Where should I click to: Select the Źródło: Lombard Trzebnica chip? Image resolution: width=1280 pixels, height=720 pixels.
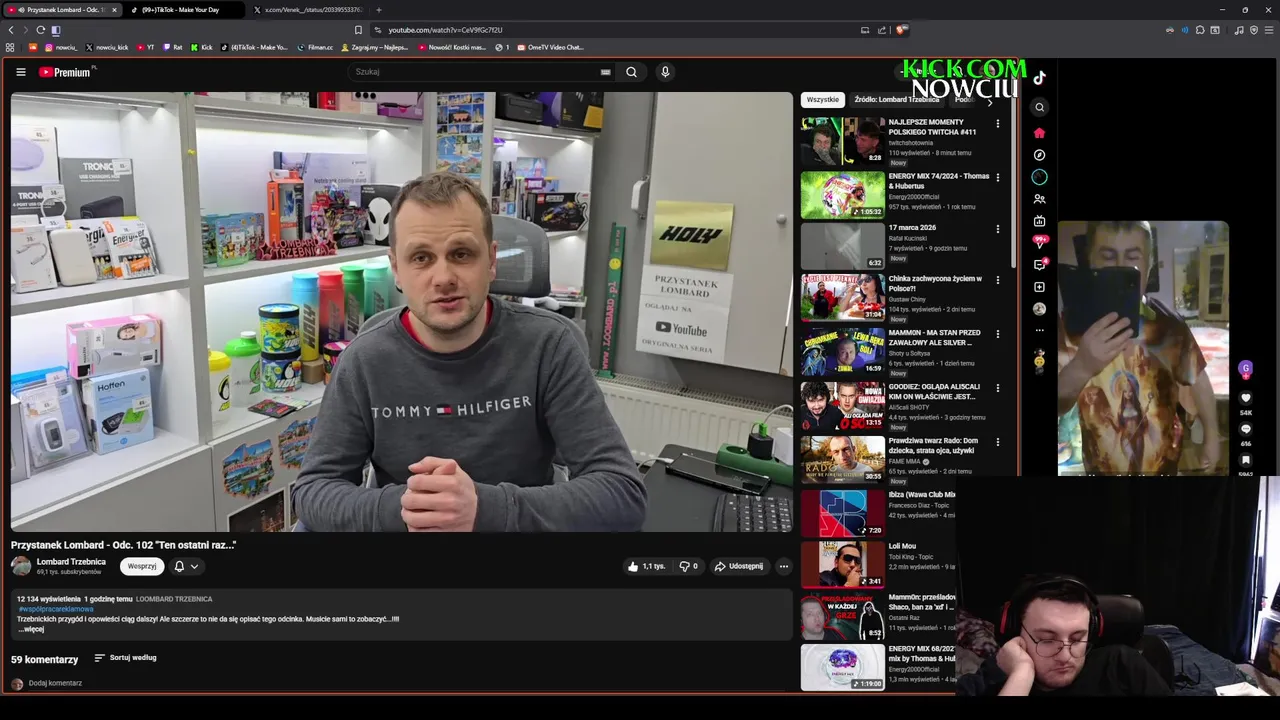point(896,100)
